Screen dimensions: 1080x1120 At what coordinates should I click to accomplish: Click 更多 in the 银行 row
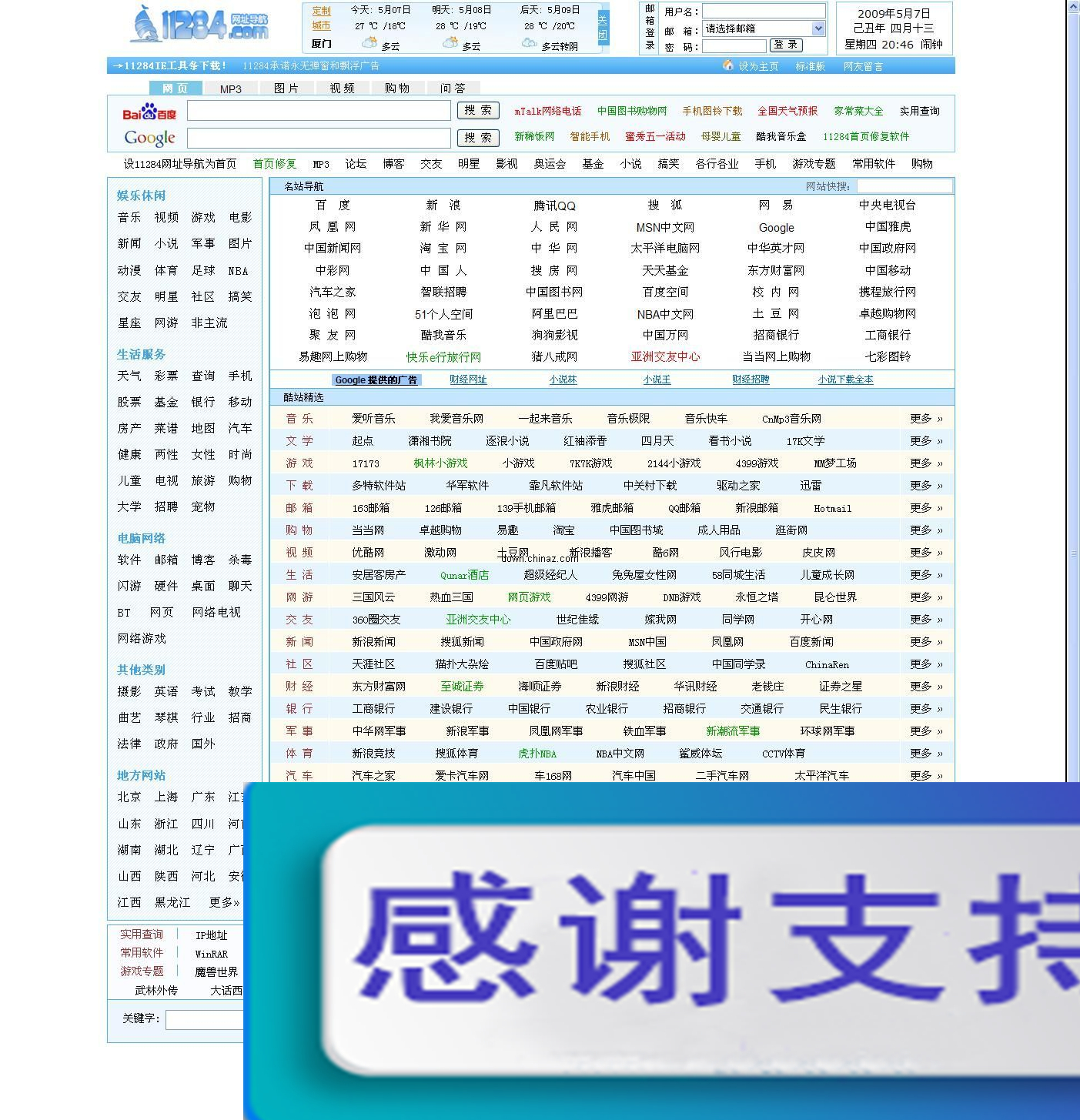pos(926,709)
